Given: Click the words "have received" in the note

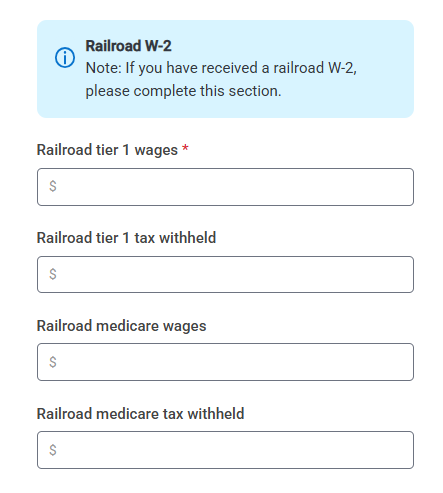Looking at the screenshot, I should tap(212, 68).
